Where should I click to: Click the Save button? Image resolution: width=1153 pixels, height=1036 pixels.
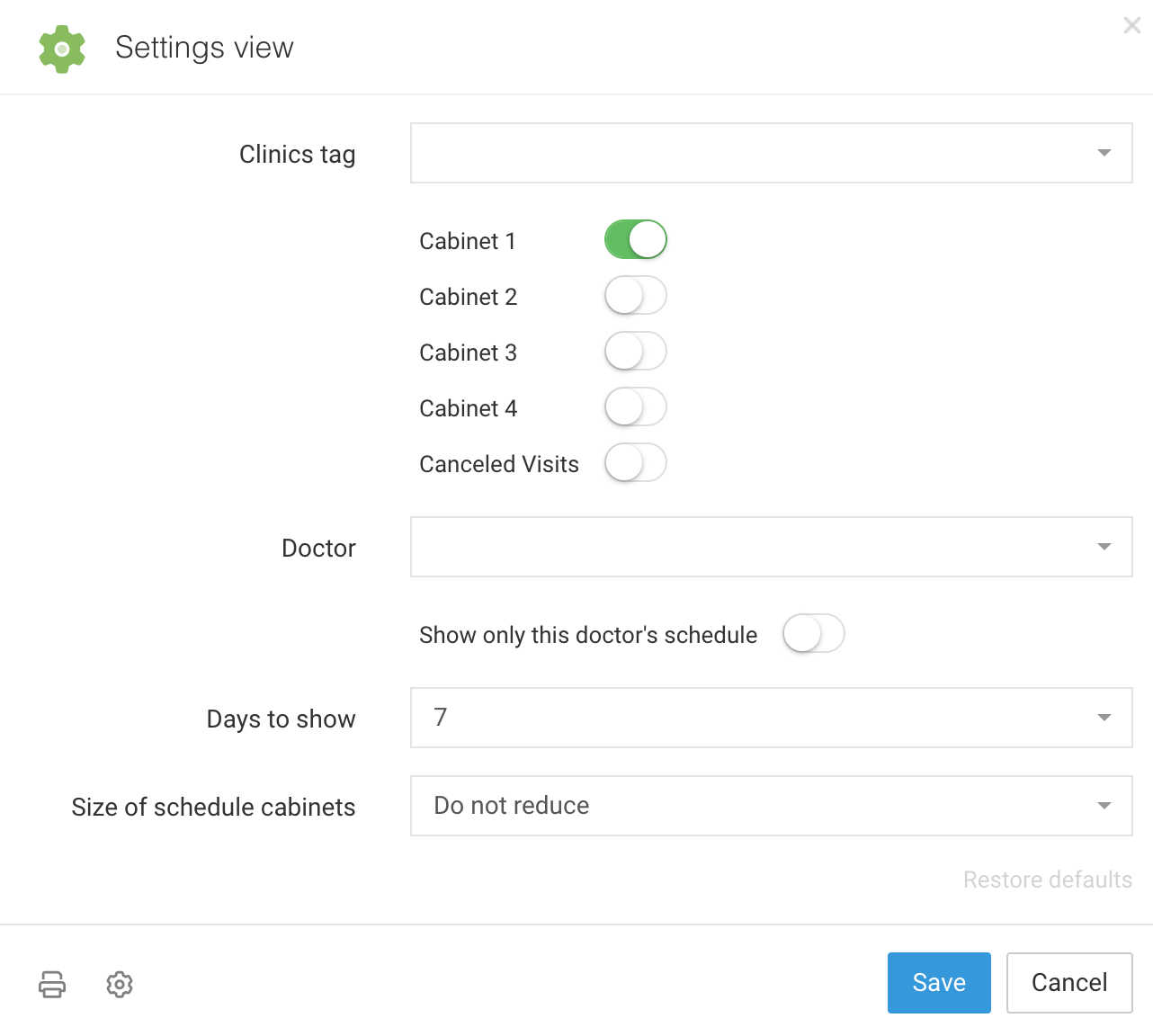point(939,983)
